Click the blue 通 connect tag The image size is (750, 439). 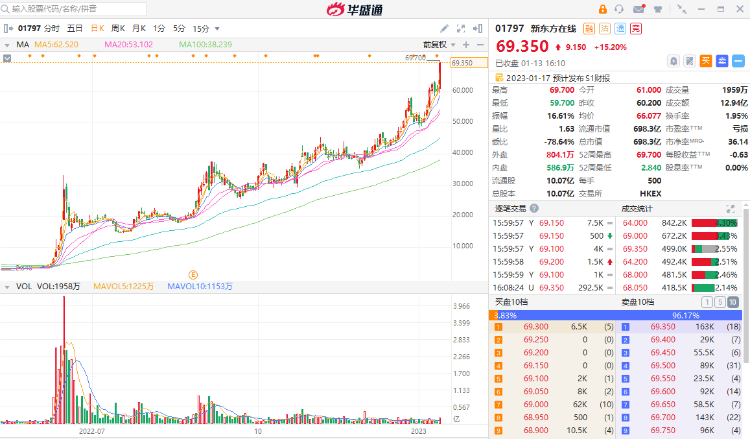tap(620, 29)
